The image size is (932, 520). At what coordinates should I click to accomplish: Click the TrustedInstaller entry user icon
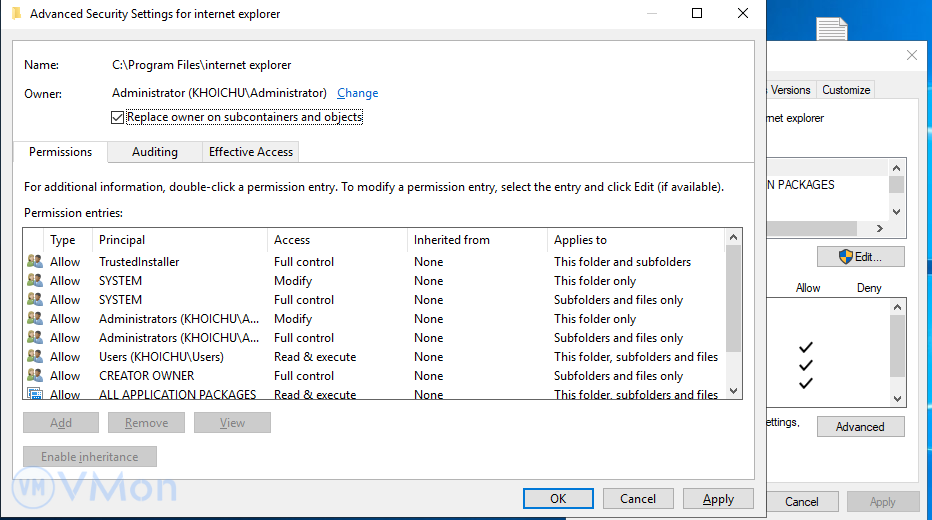[x=35, y=262]
